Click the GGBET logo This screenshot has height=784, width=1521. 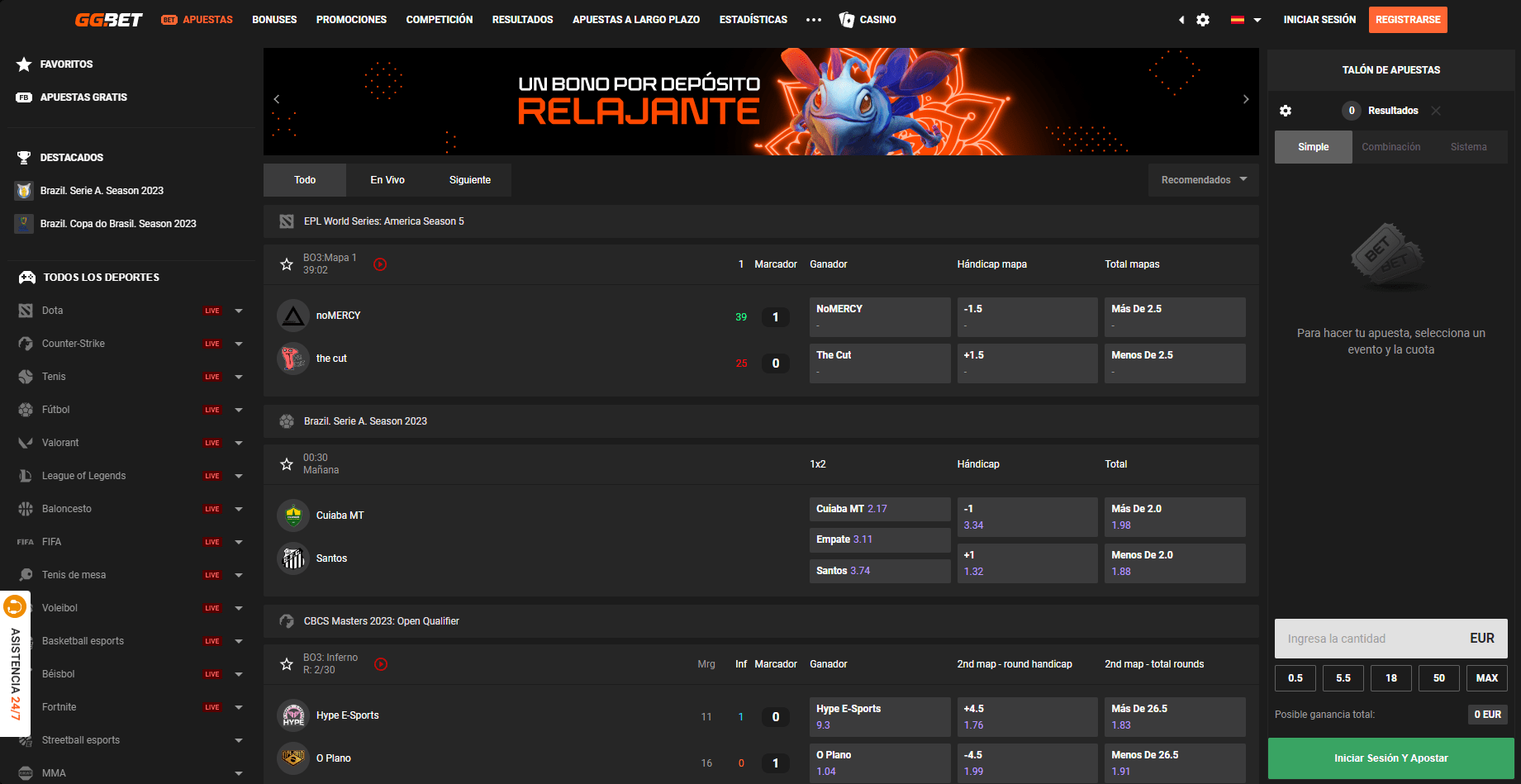108,20
